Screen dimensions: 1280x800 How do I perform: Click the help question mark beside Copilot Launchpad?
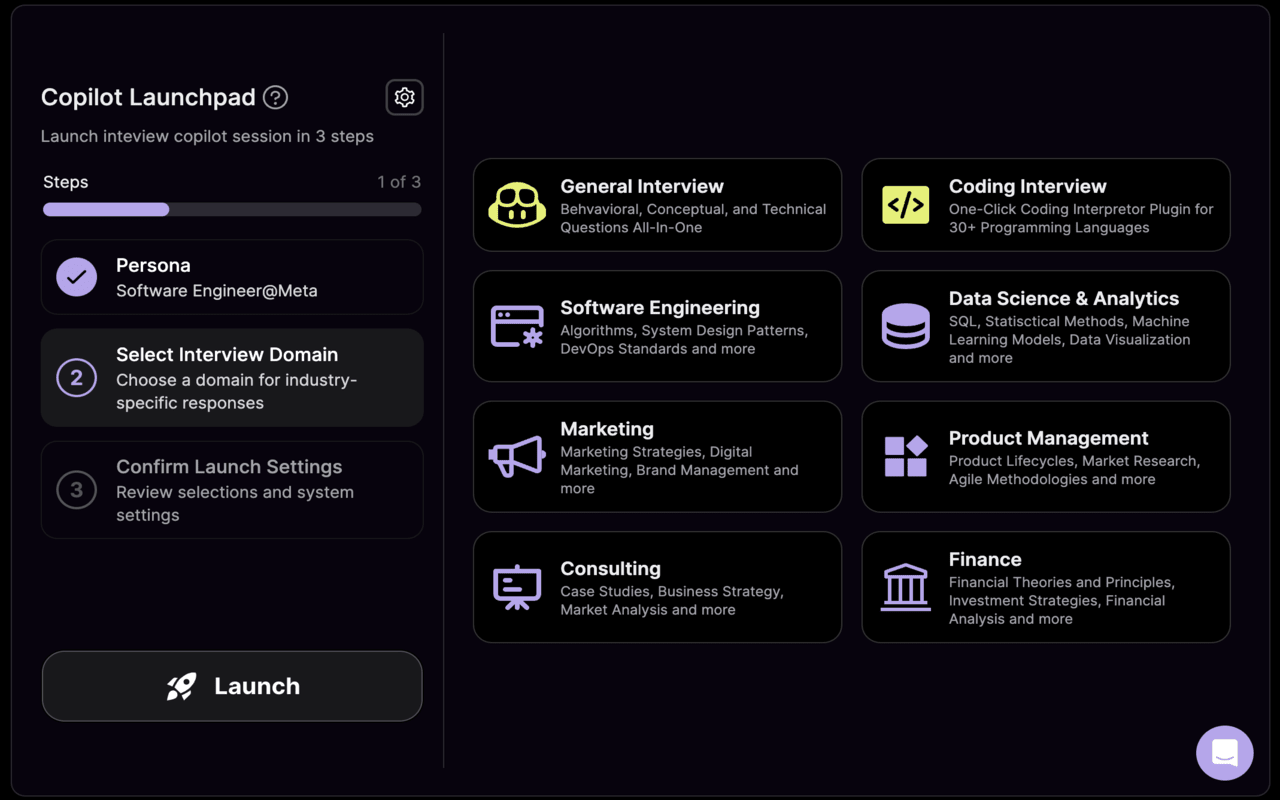pyautogui.click(x=275, y=97)
